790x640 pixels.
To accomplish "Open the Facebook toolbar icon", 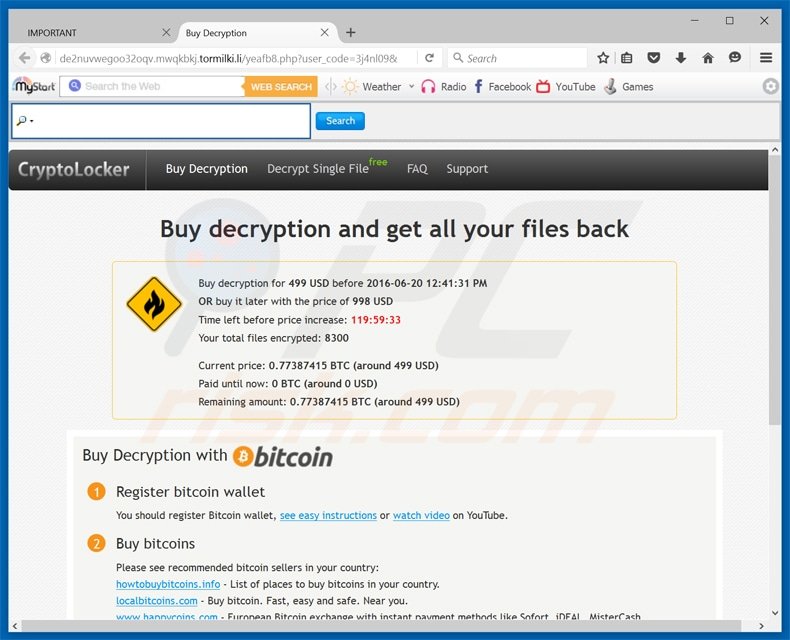I will click(x=478, y=87).
